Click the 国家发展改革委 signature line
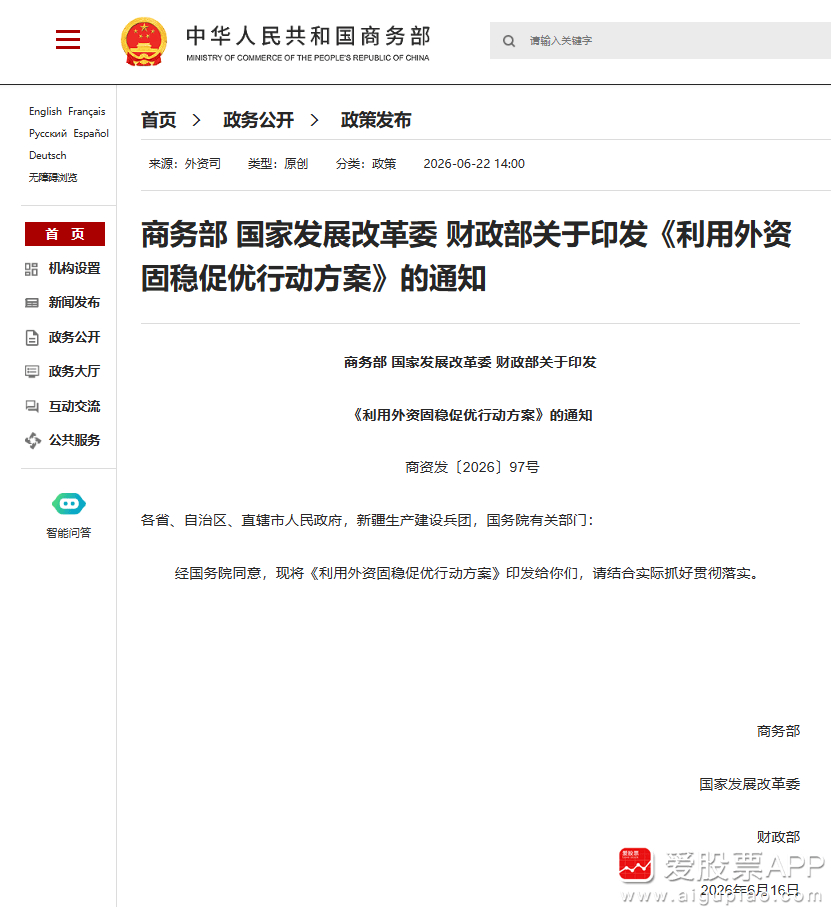Screen dimensions: 831x907 (x=749, y=784)
